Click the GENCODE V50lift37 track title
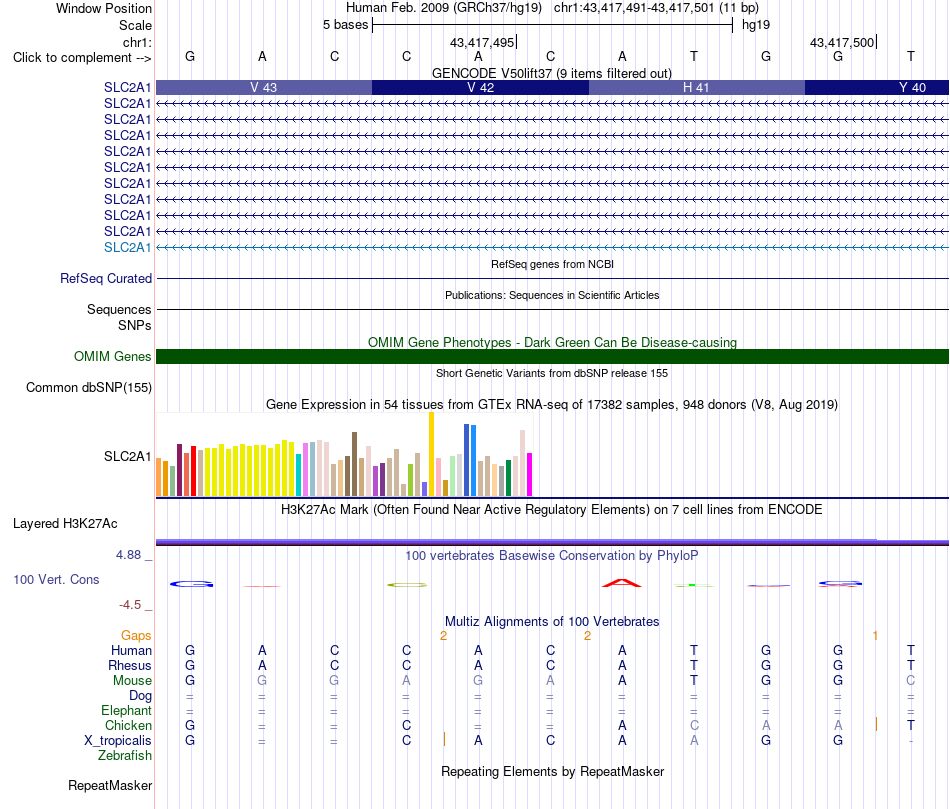This screenshot has height=809, width=950. pos(552,73)
